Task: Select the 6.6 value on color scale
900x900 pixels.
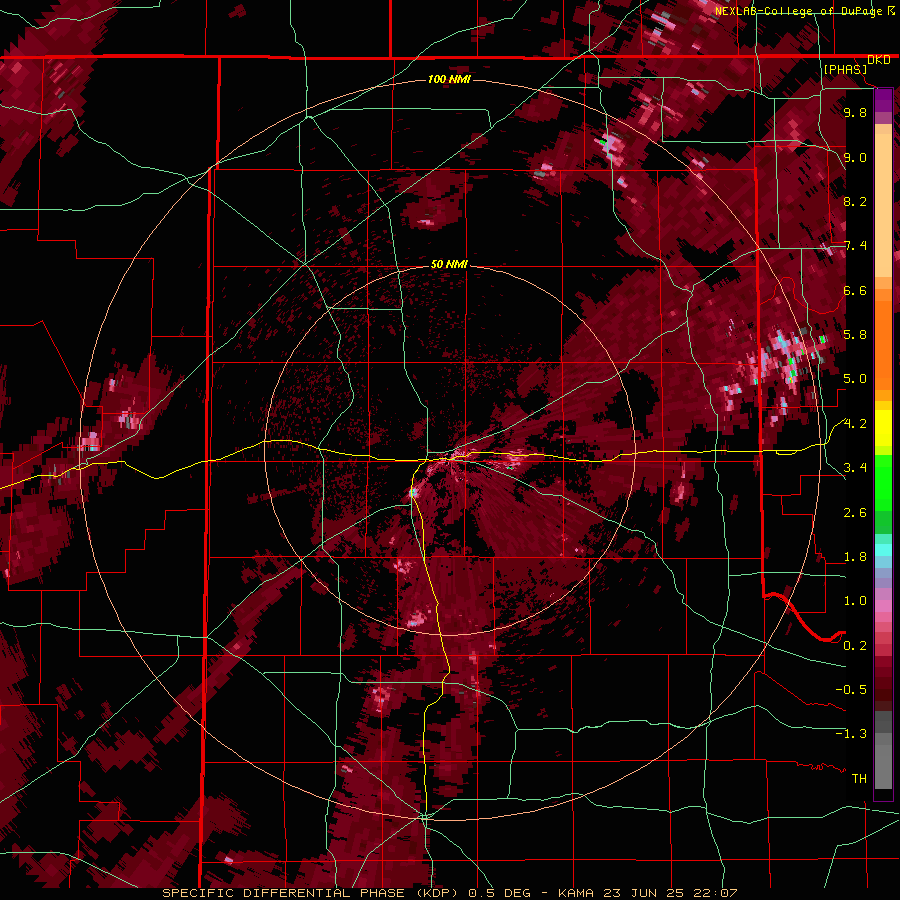Action: (x=855, y=290)
